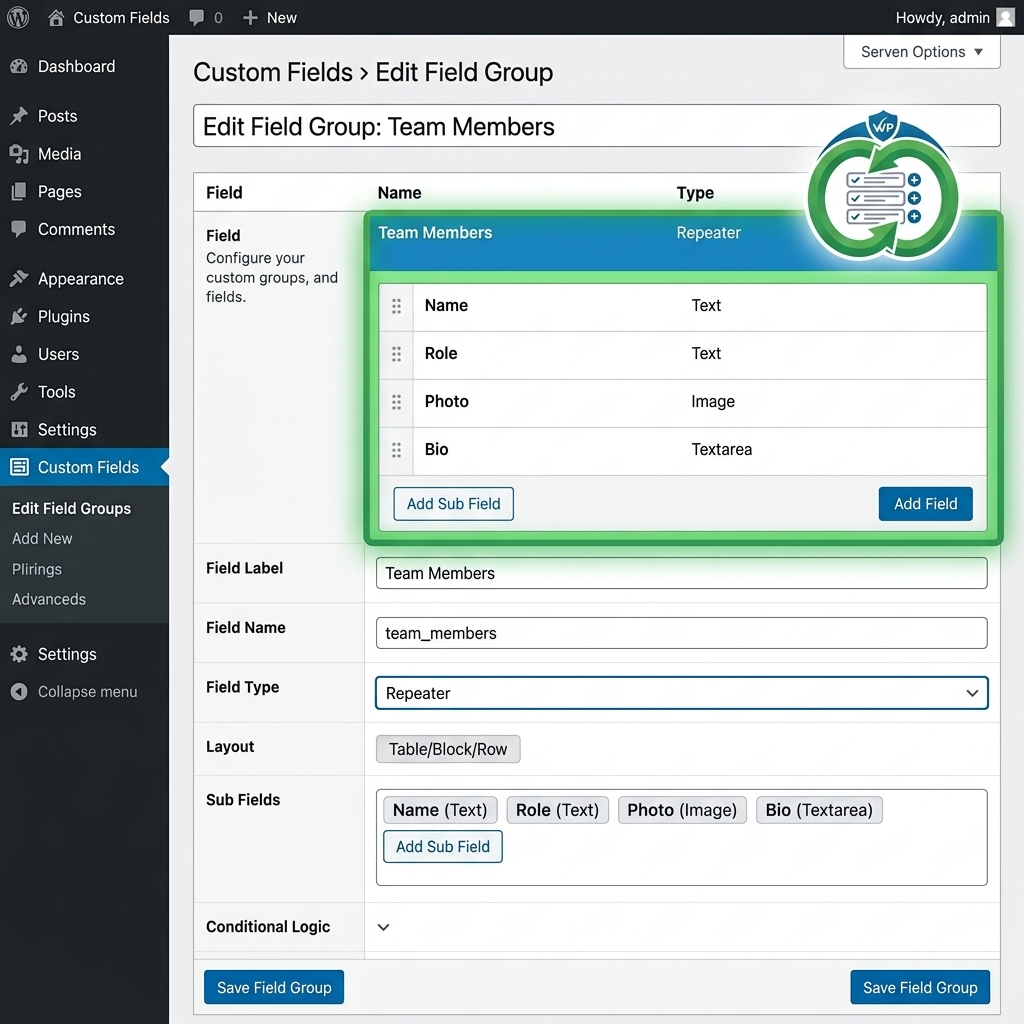Open the Users menu item
The image size is (1024, 1024).
58,354
